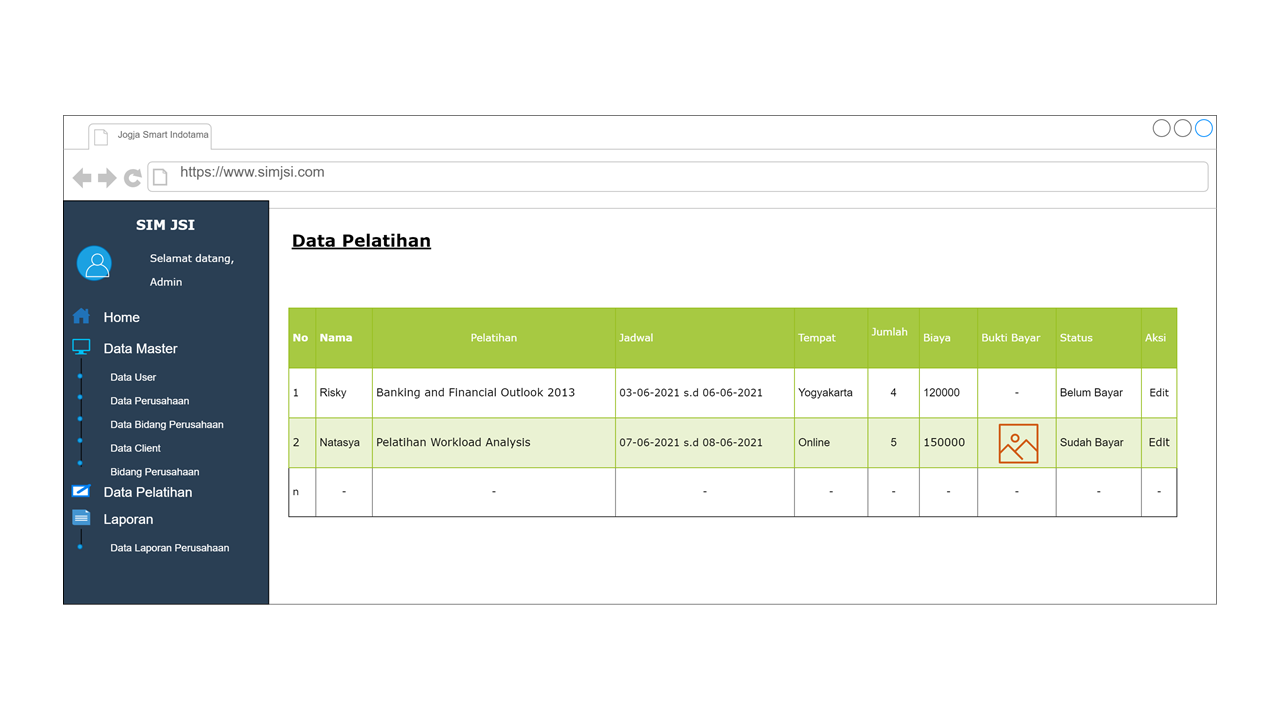
Task: Open Data Laporan Perusahaan report item
Action: coord(169,548)
